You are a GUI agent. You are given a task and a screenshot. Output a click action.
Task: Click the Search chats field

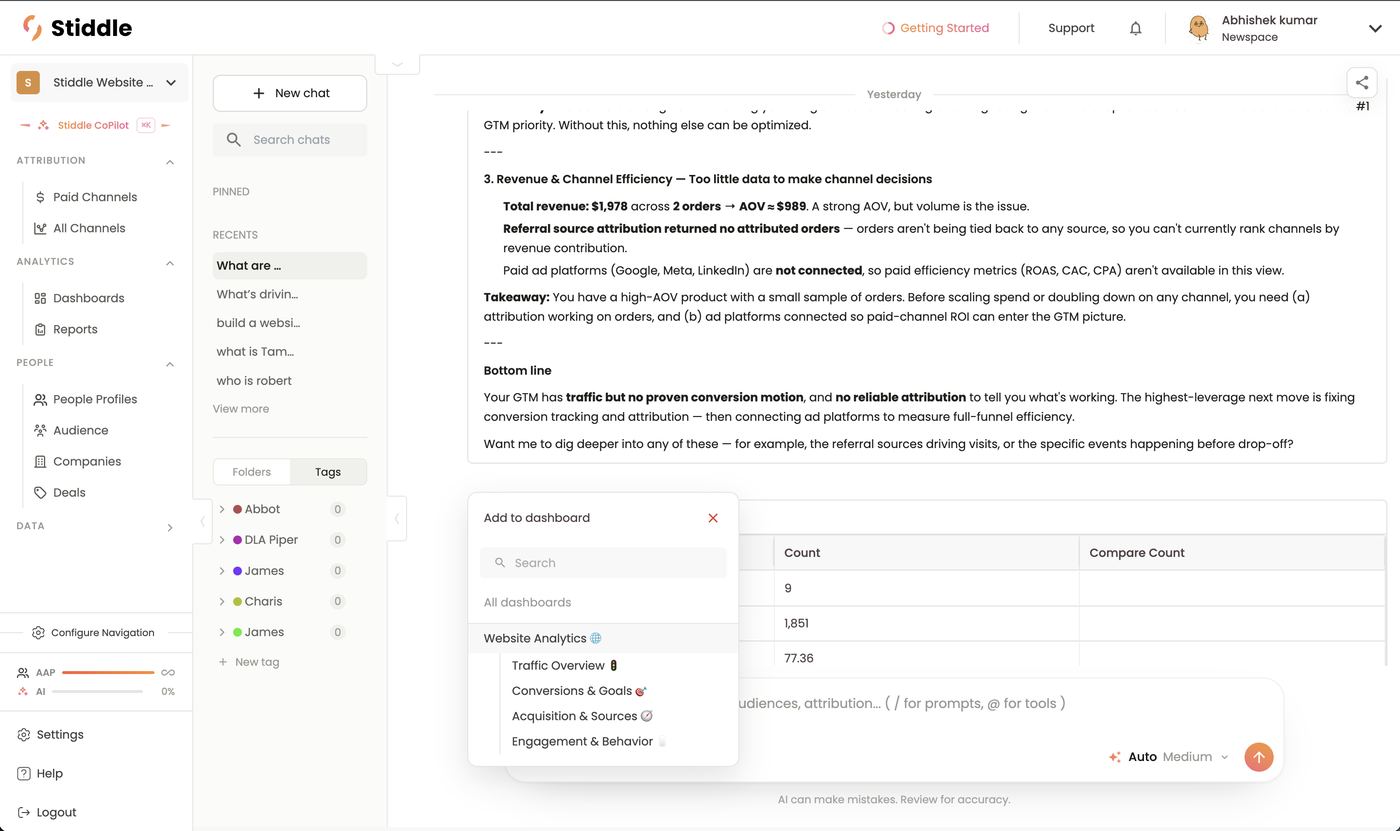coord(290,140)
